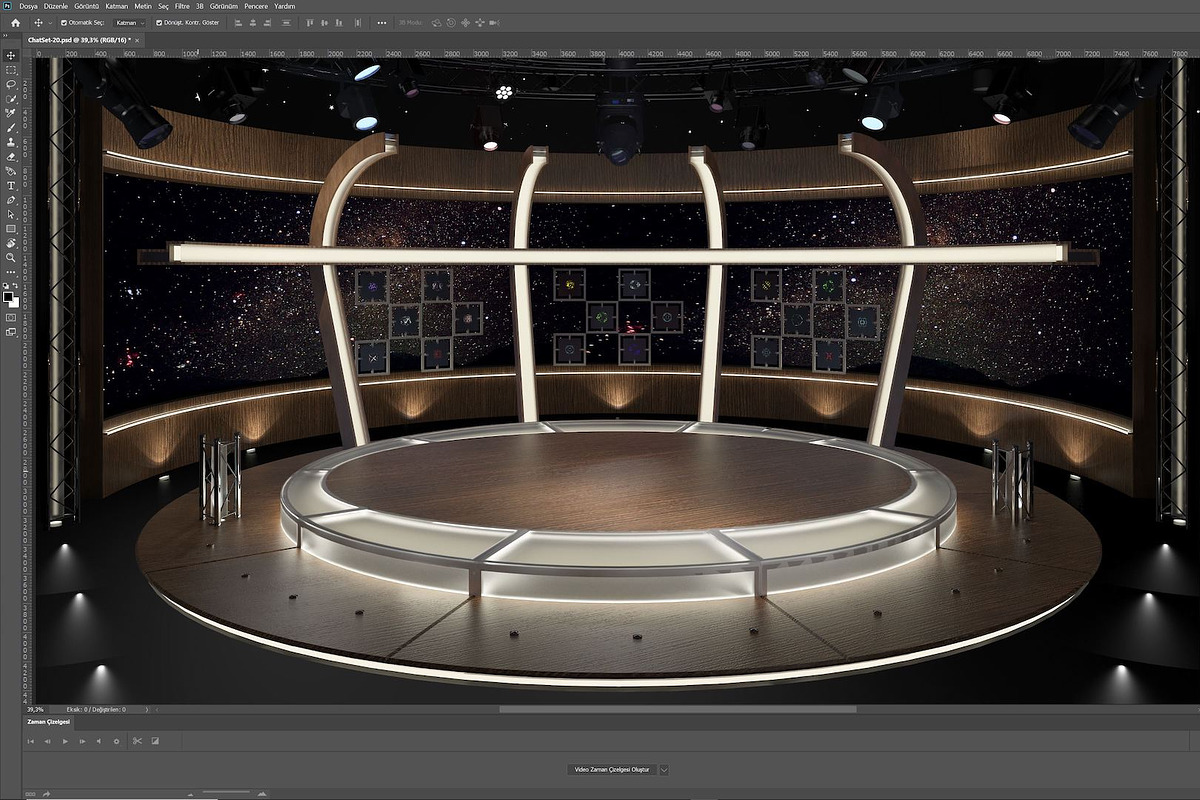Select the Path Selection arrow tool
This screenshot has width=1200, height=800.
pos(11,215)
